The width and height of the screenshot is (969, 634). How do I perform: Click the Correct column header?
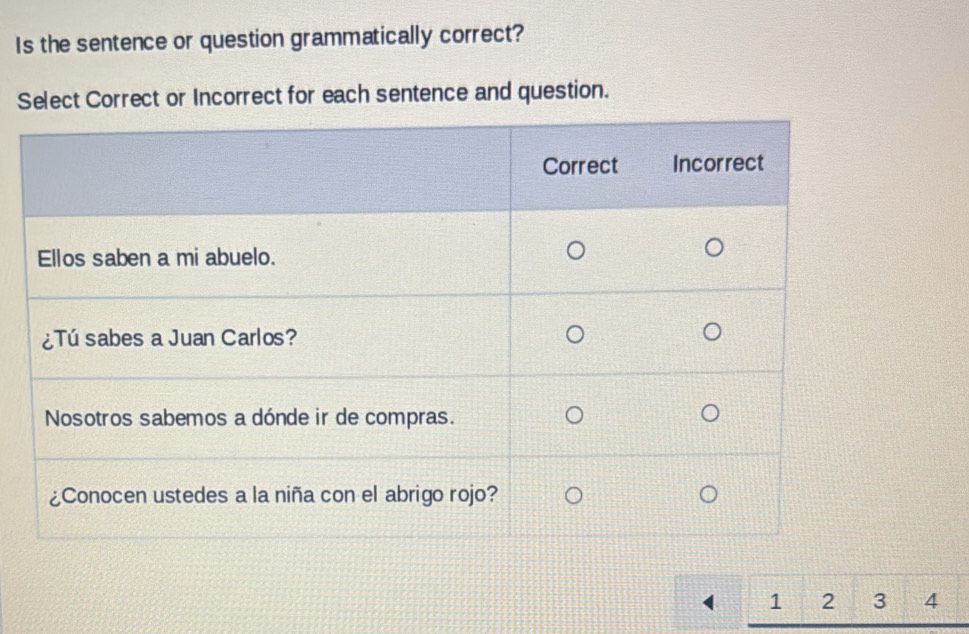click(580, 166)
